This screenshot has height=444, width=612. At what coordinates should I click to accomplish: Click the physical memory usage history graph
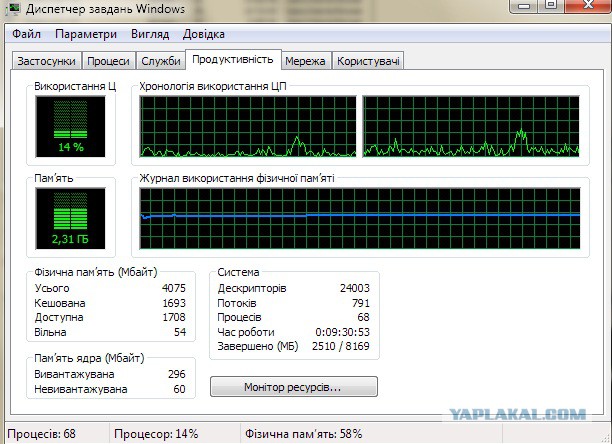(360, 218)
